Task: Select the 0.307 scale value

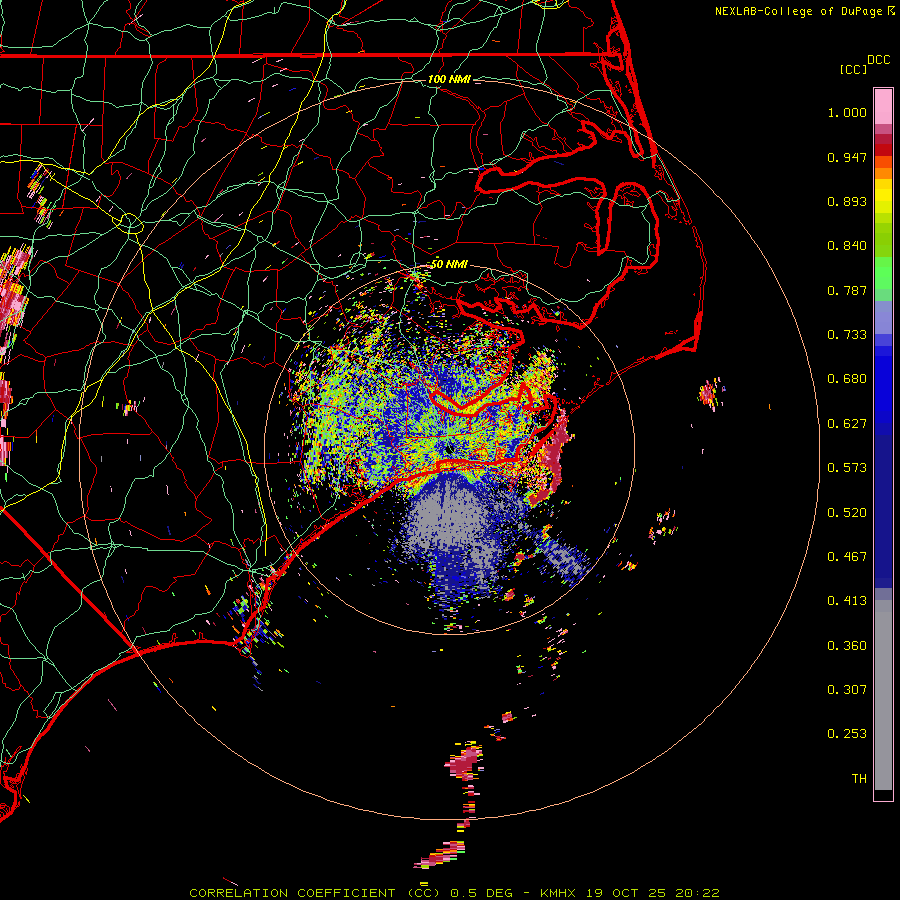Action: coord(847,690)
